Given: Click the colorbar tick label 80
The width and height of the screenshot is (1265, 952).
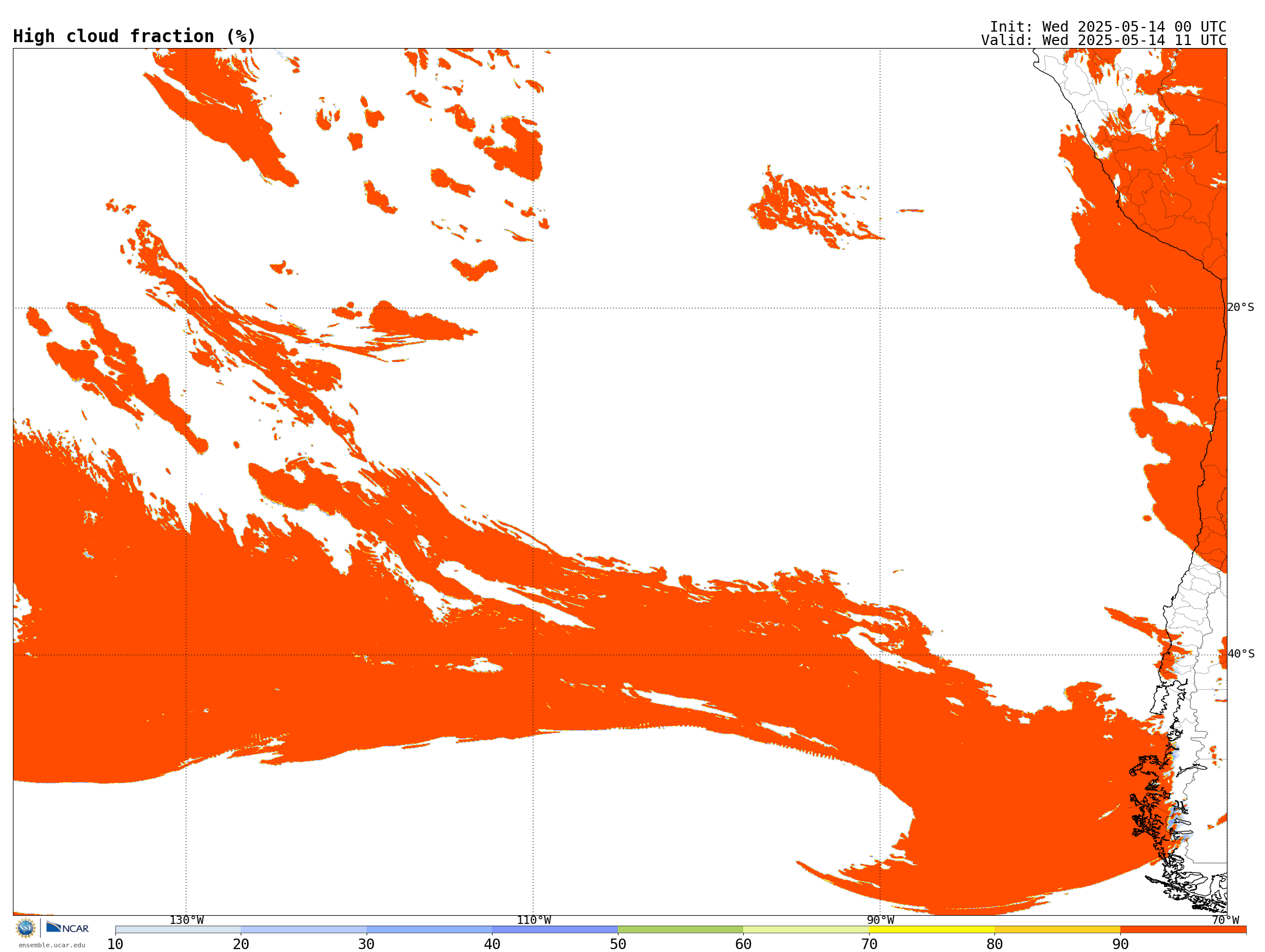Looking at the screenshot, I should [x=994, y=944].
